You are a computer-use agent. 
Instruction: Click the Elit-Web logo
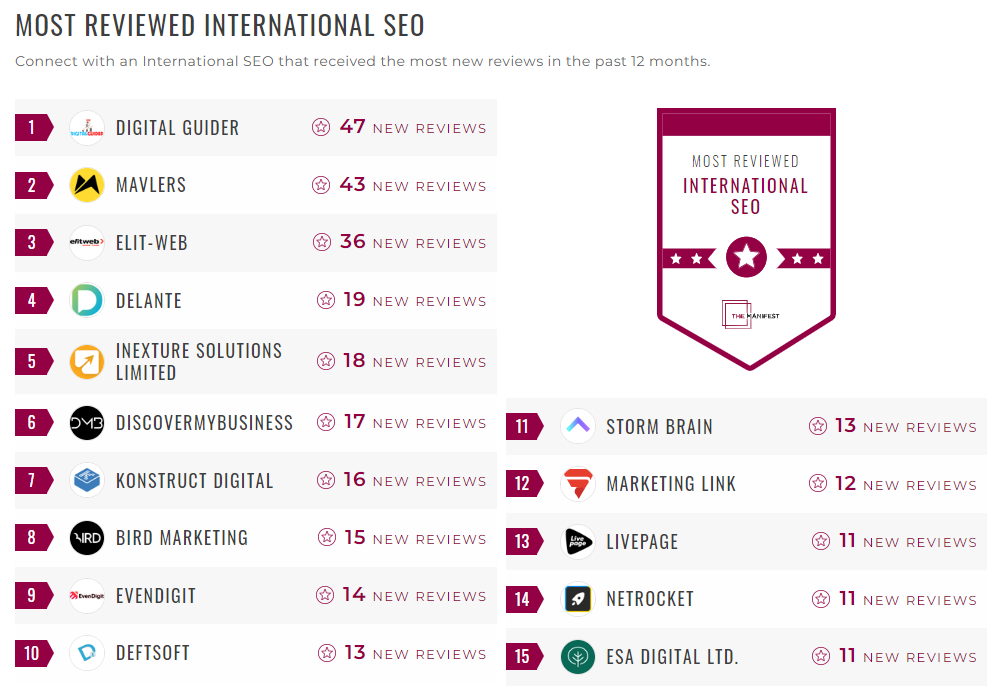(x=87, y=243)
